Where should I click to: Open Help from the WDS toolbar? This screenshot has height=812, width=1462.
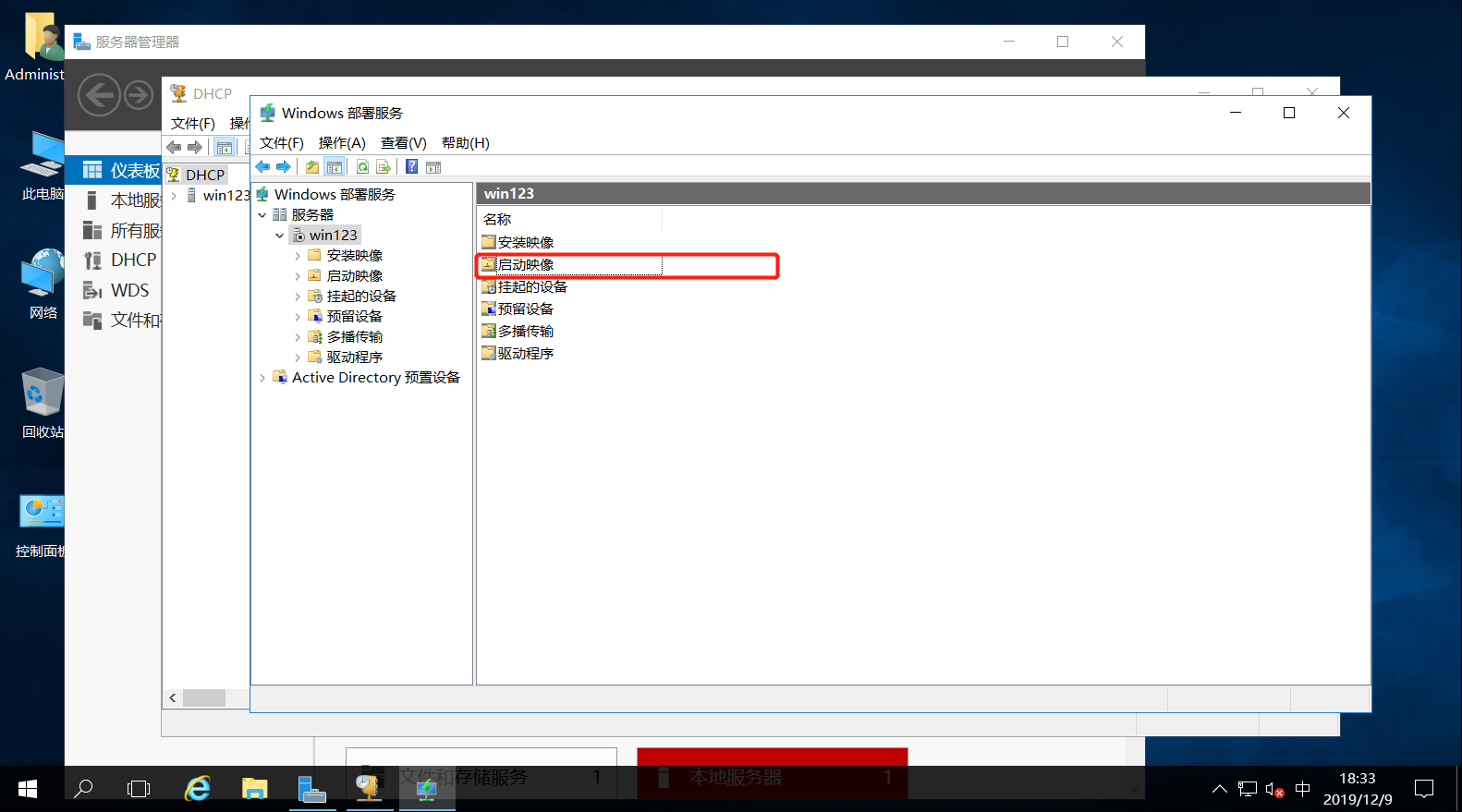(412, 167)
